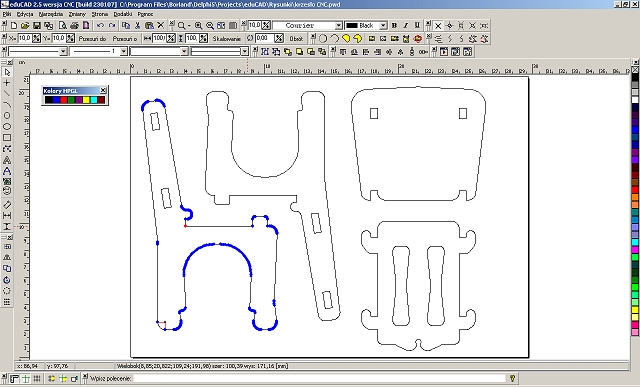
Task: Click the Paste clipboard icon
Action: [x=149, y=26]
